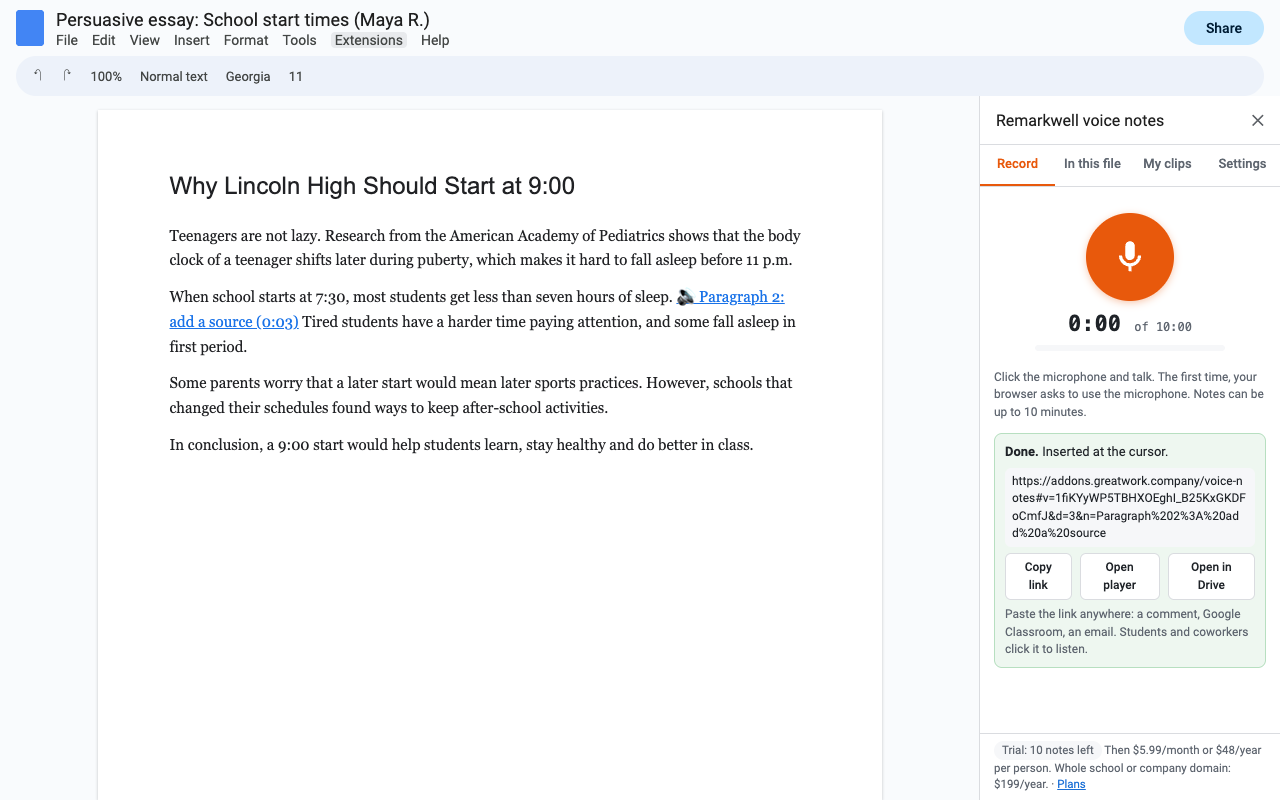Viewport: 1280px width, 800px height.
Task: Click the 'of 10:00' time limit label
Action: [x=1163, y=327]
